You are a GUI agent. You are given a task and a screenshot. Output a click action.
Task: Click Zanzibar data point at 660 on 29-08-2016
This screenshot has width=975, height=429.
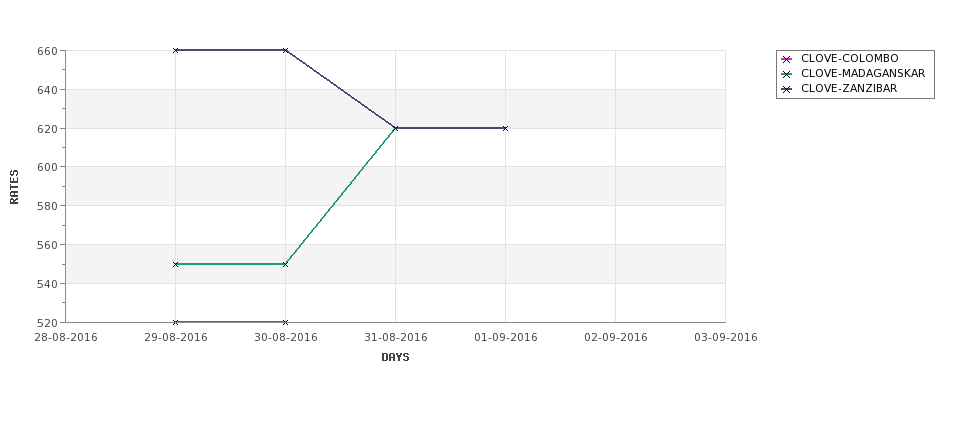175,50
